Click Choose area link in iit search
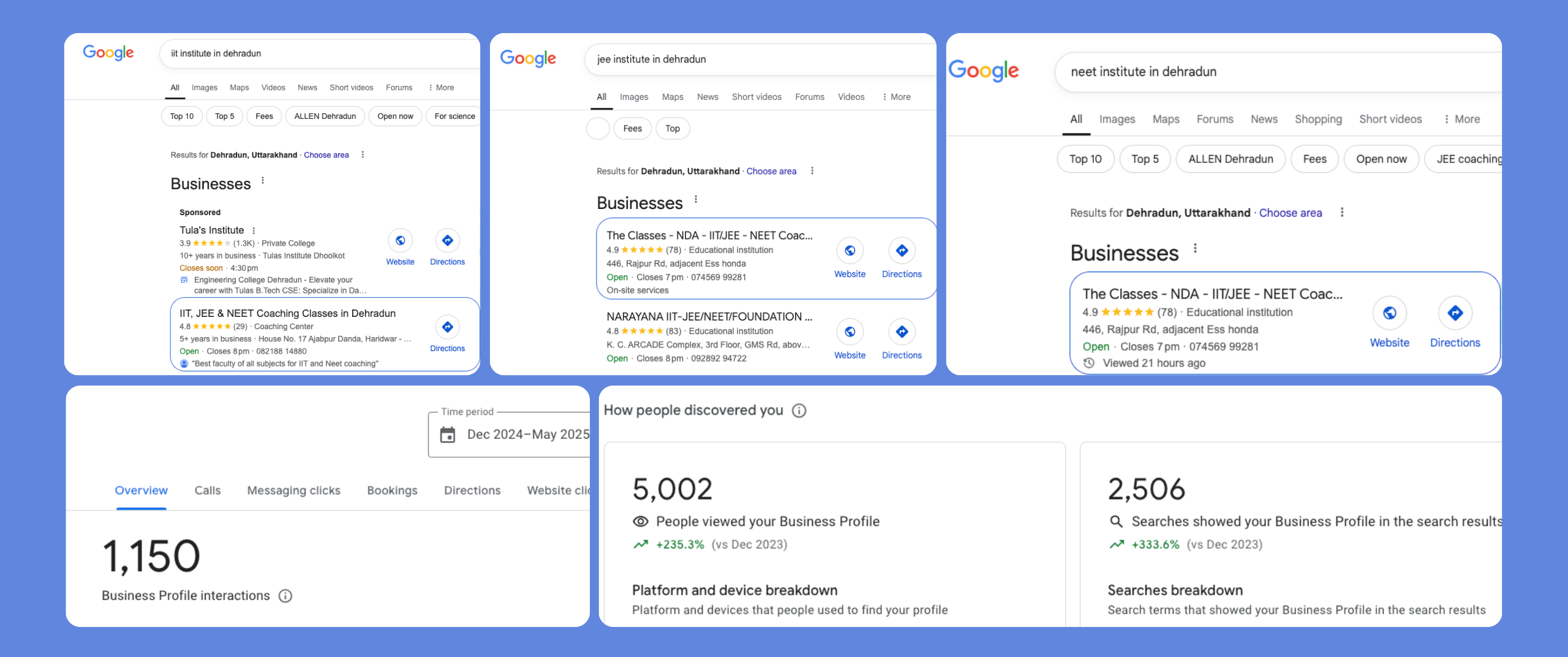 point(326,155)
